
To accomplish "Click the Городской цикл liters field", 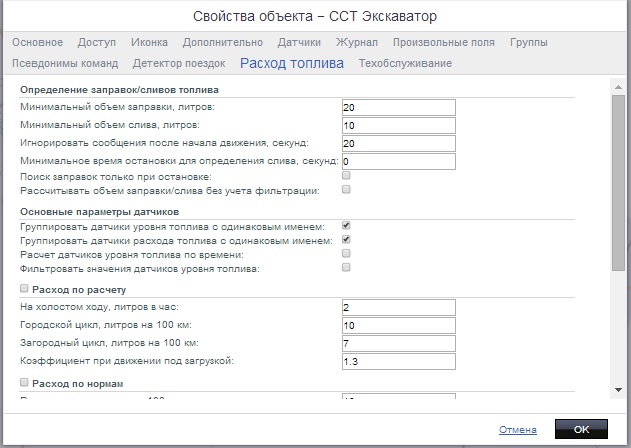I will (398, 325).
